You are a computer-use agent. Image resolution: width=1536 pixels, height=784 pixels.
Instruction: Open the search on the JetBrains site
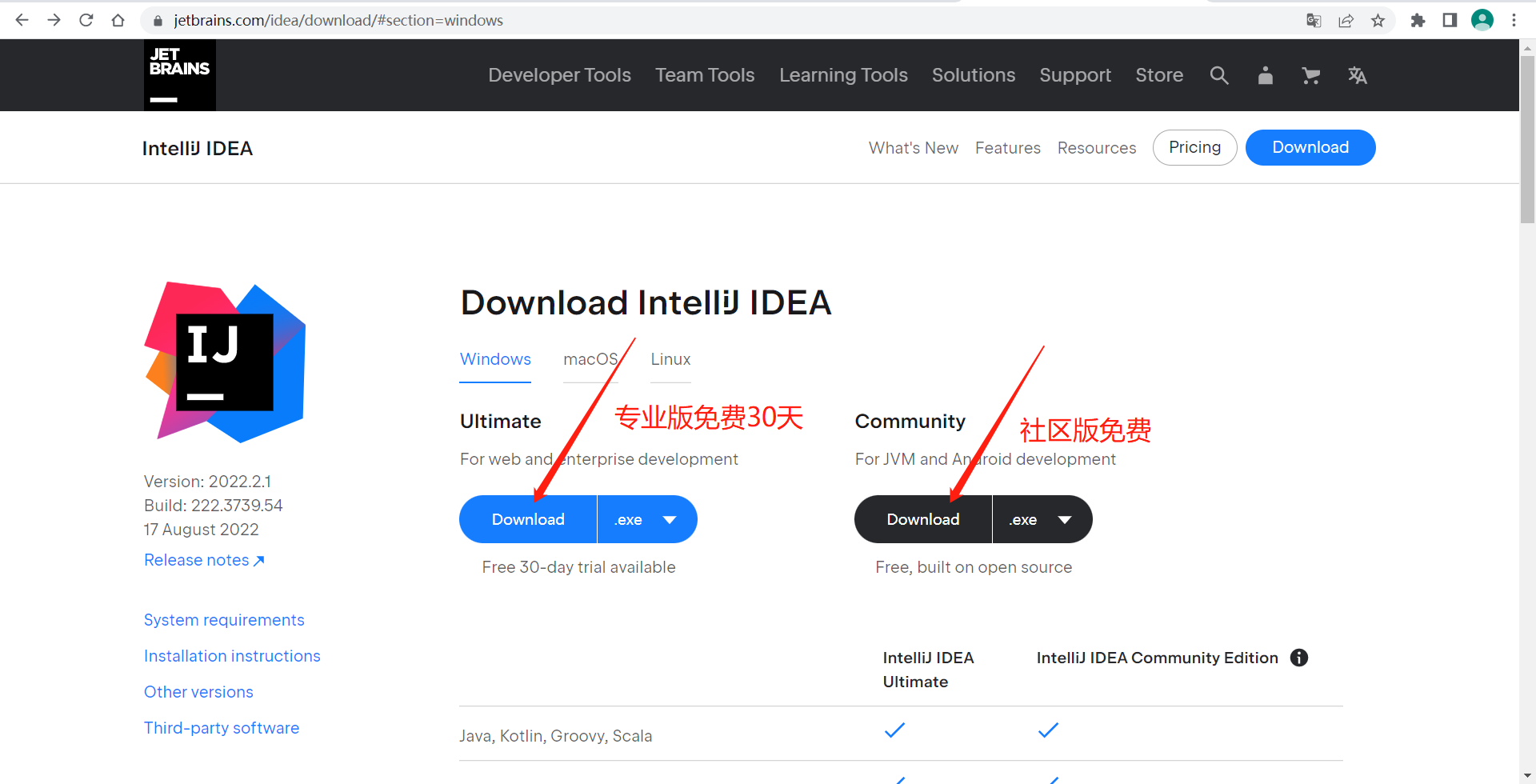[x=1219, y=75]
